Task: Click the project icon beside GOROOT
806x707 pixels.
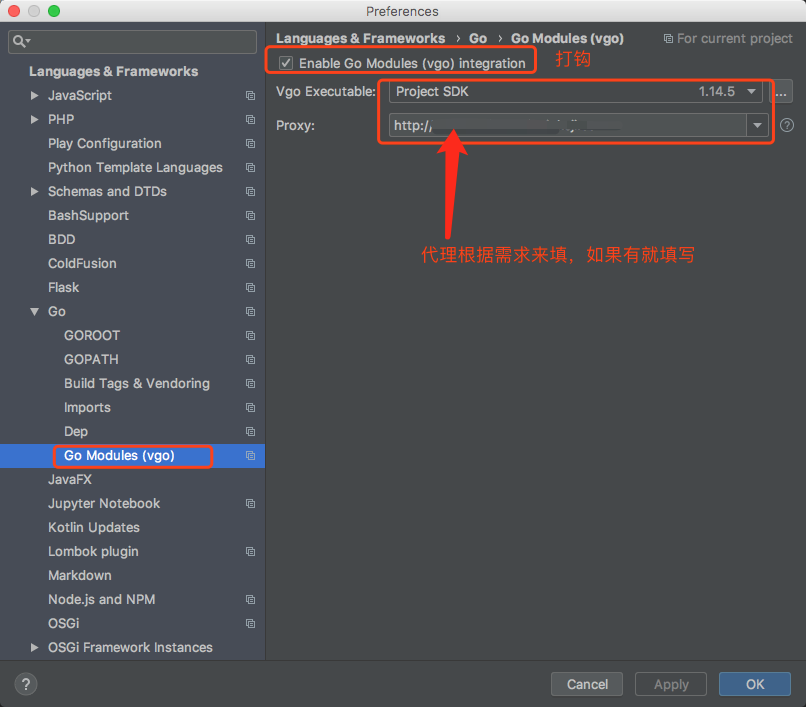Action: (x=250, y=335)
